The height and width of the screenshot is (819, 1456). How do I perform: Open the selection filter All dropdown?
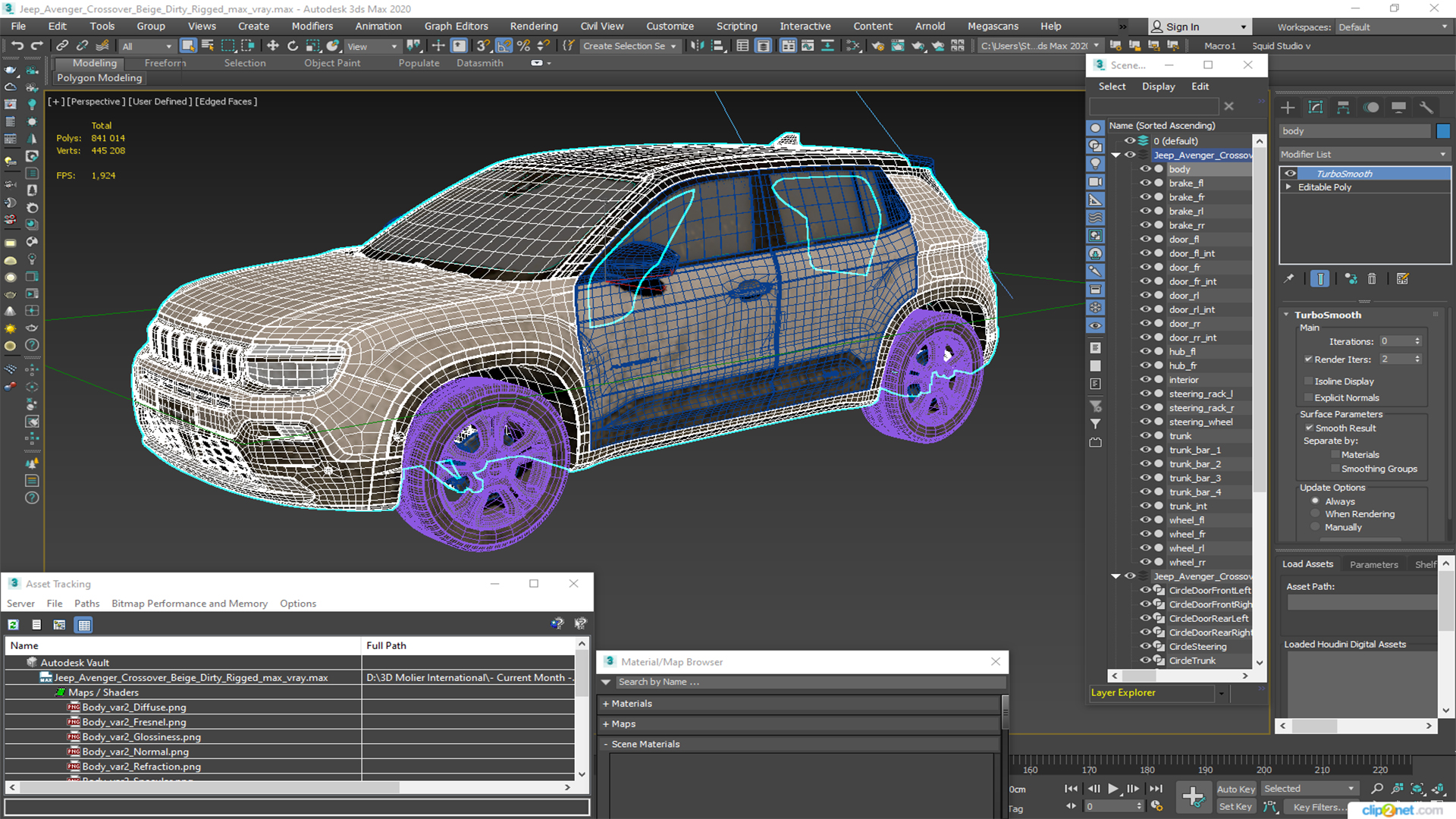tap(147, 46)
